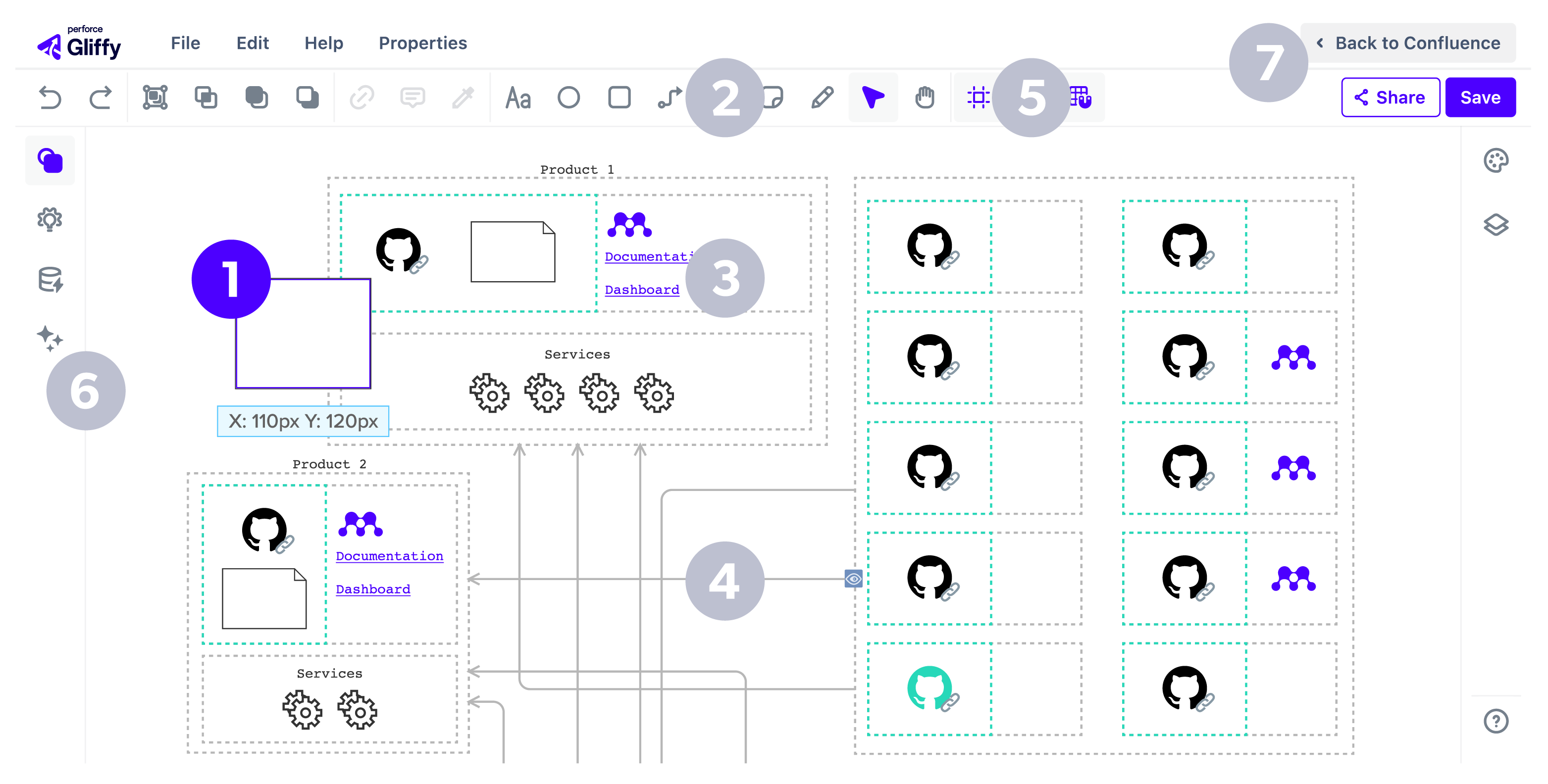Image resolution: width=1548 pixels, height=784 pixels.
Task: Activate the Pan hand tool
Action: pyautogui.click(x=925, y=98)
